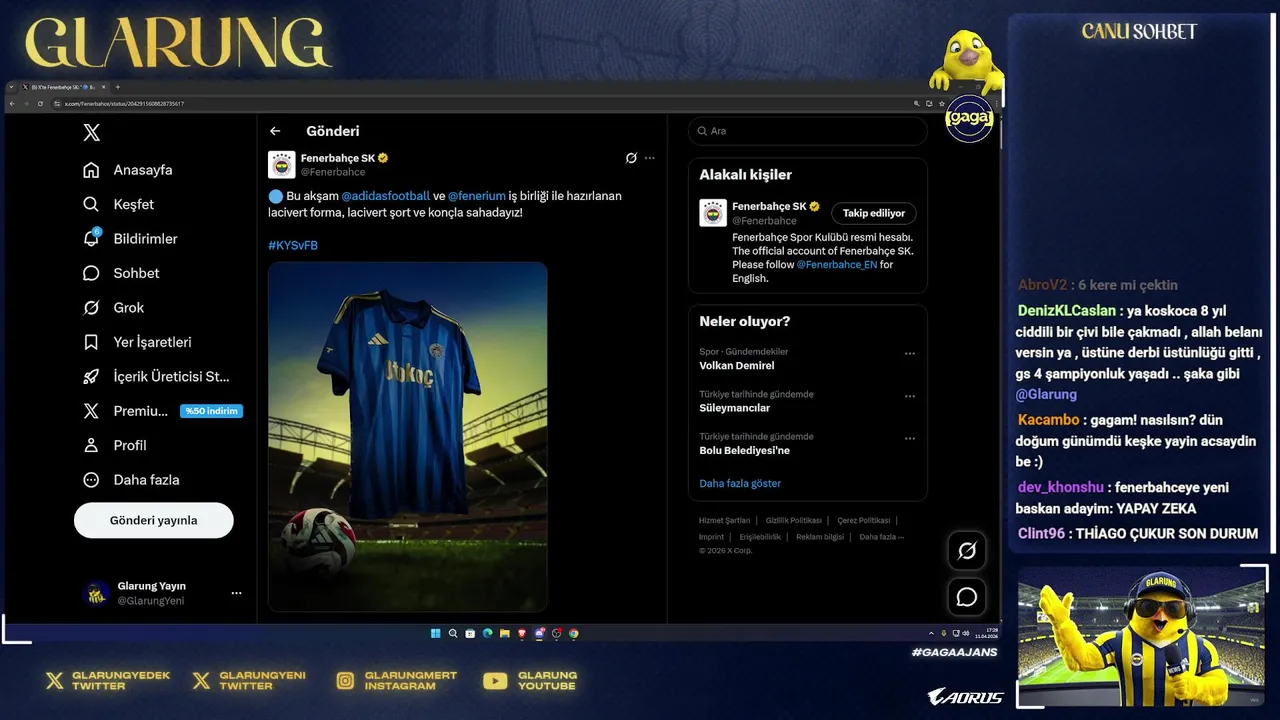Open Bildirimler notifications
1280x720 pixels.
coord(129,239)
